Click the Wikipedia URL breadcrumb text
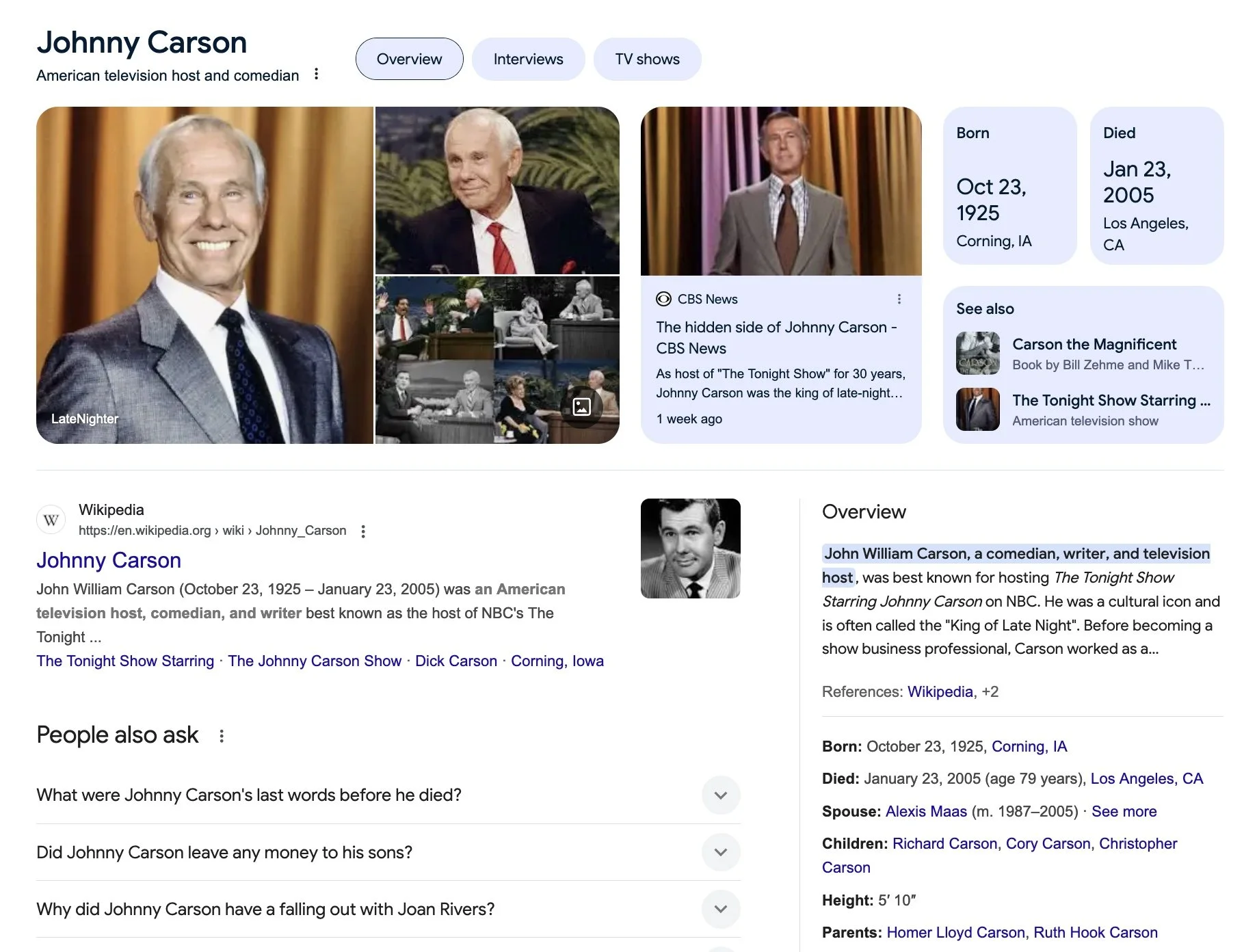The width and height of the screenshot is (1257, 952). [212, 531]
